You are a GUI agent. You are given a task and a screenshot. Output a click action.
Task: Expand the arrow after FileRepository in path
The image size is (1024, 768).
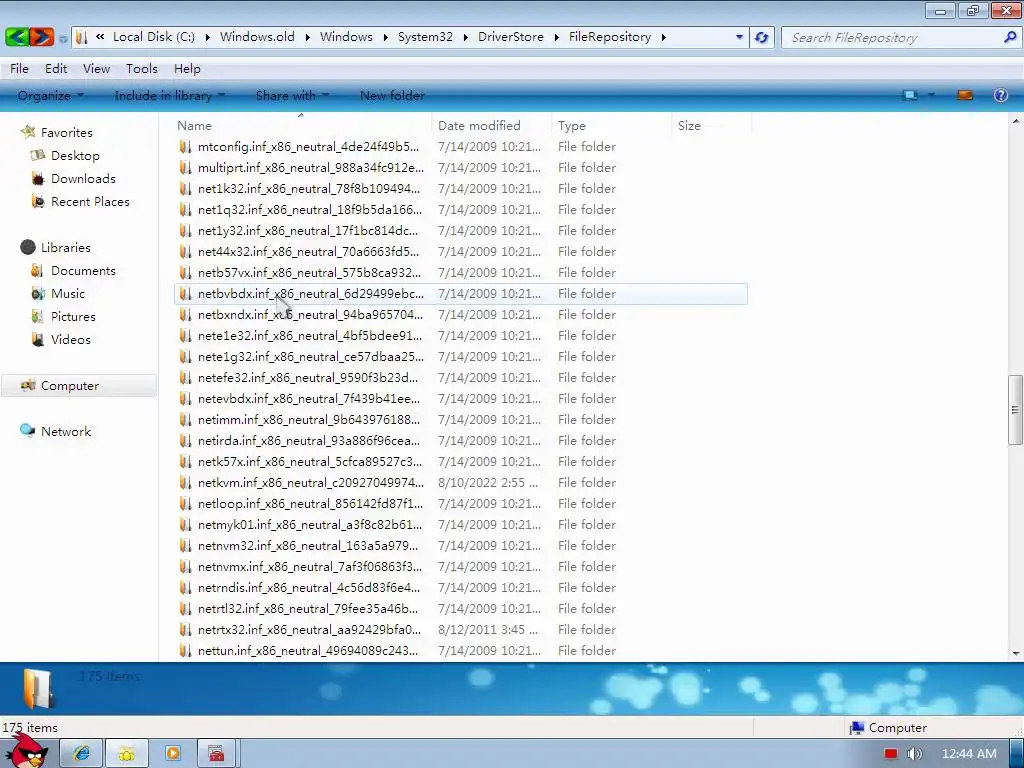[x=664, y=37]
